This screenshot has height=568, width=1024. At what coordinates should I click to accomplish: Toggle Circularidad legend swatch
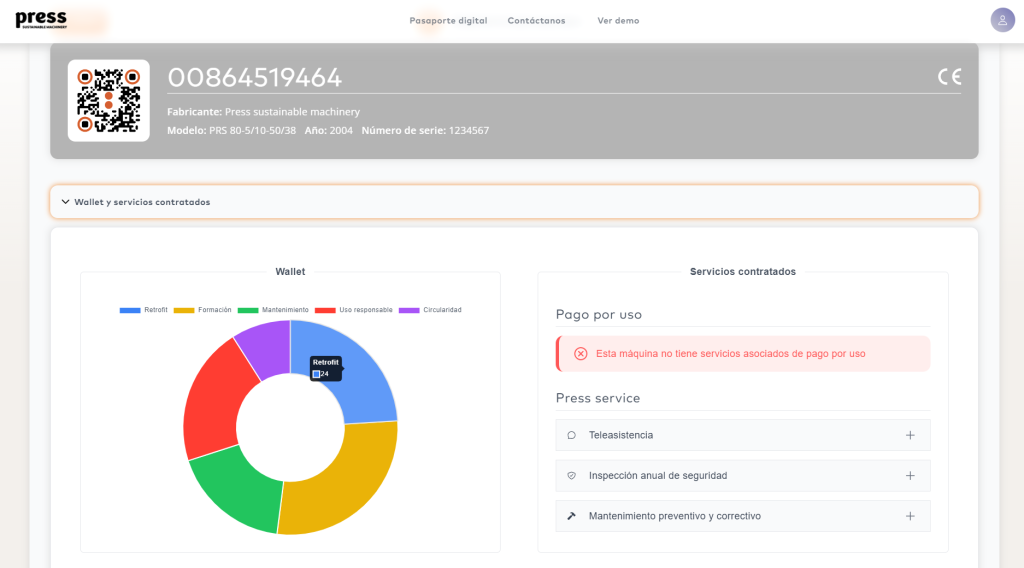point(409,310)
